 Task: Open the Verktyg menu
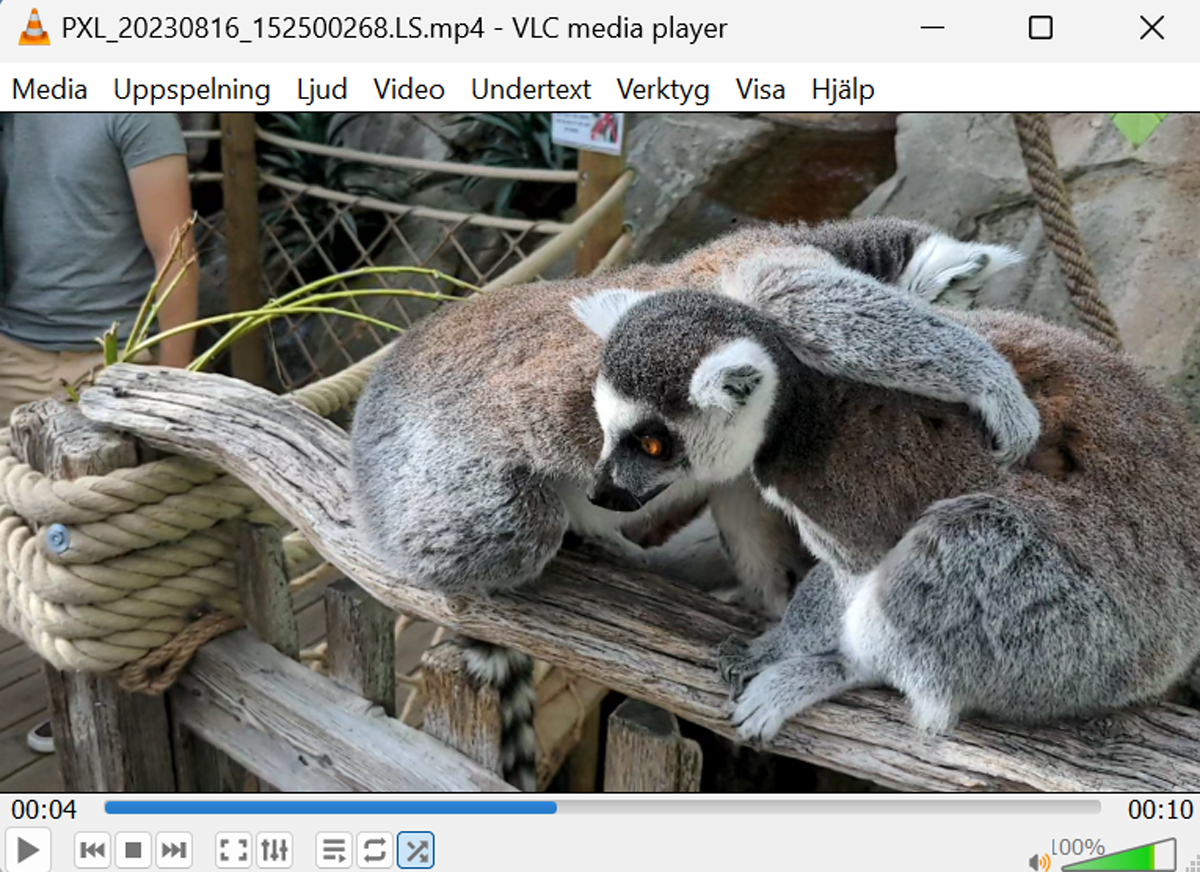click(x=663, y=90)
